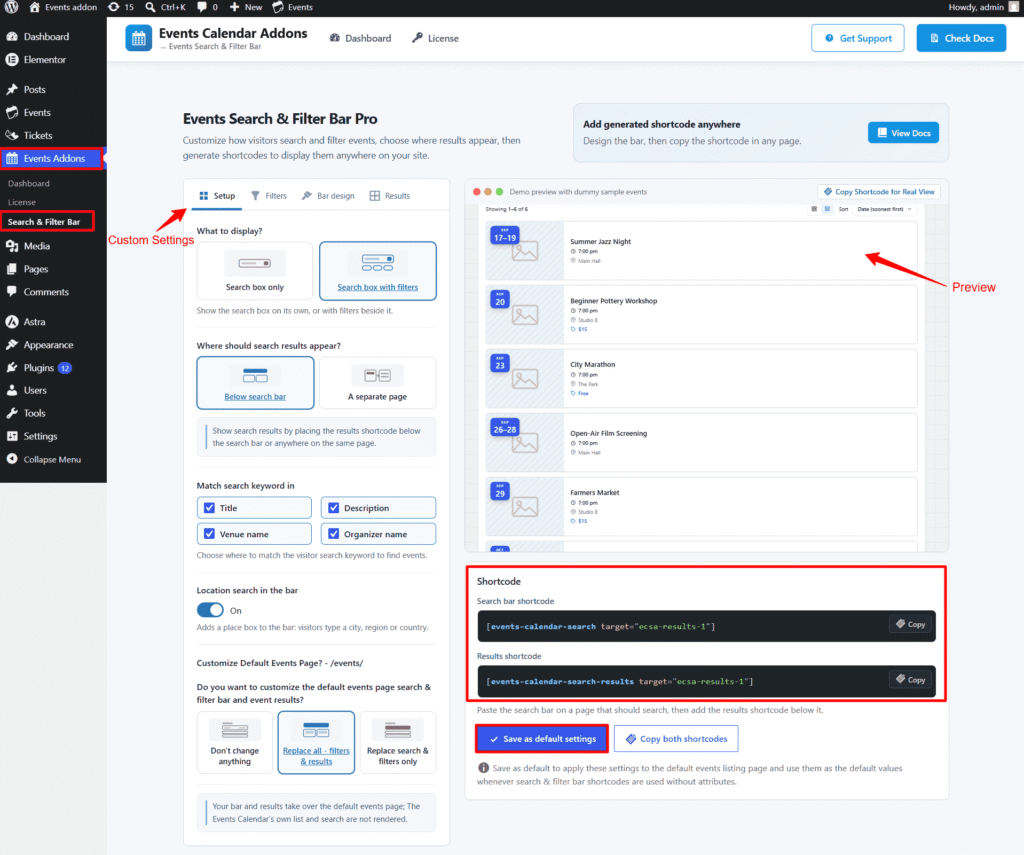Copy the results shortcode
Image resolution: width=1024 pixels, height=855 pixels.
click(910, 679)
